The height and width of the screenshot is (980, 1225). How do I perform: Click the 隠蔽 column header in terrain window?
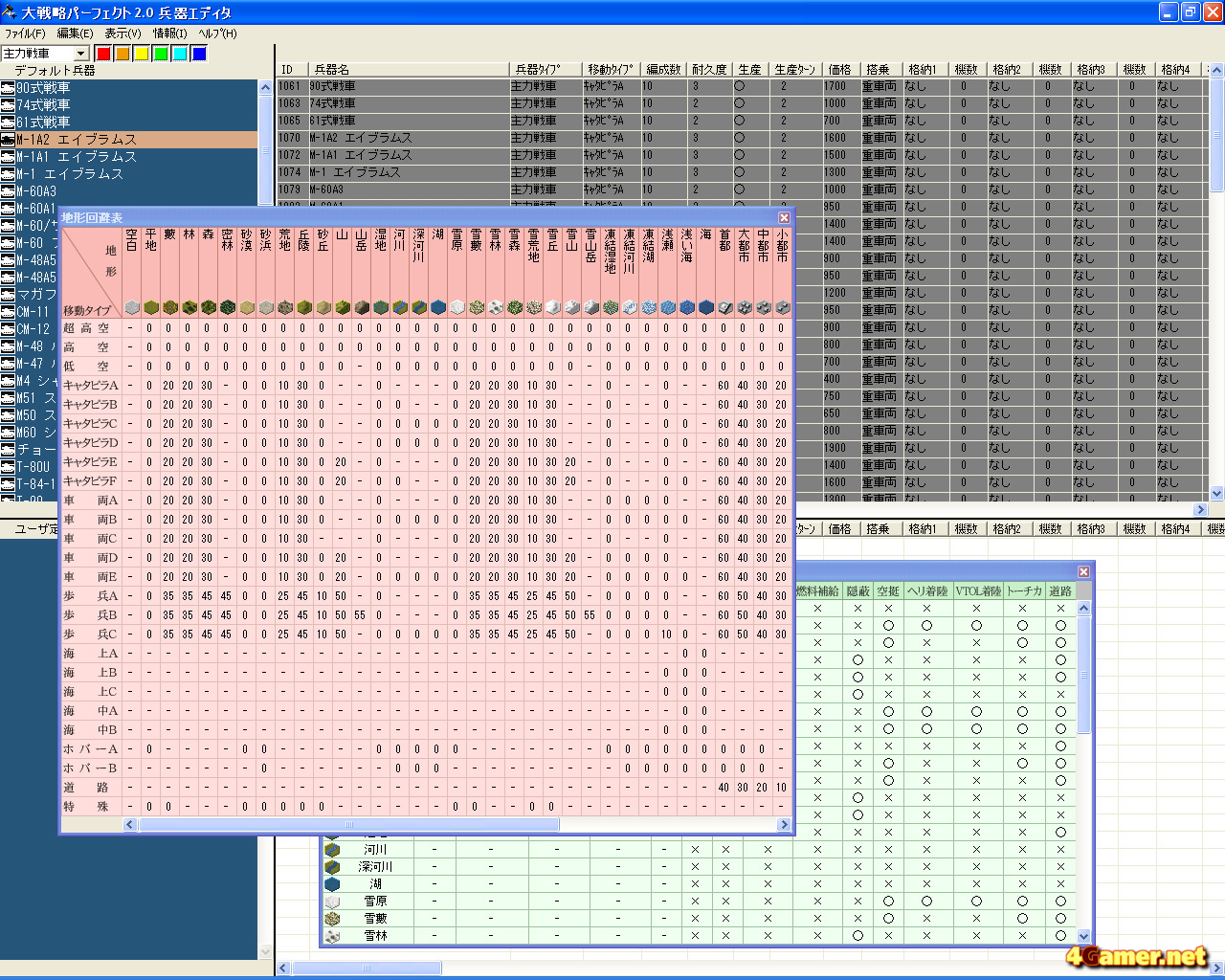(x=857, y=590)
